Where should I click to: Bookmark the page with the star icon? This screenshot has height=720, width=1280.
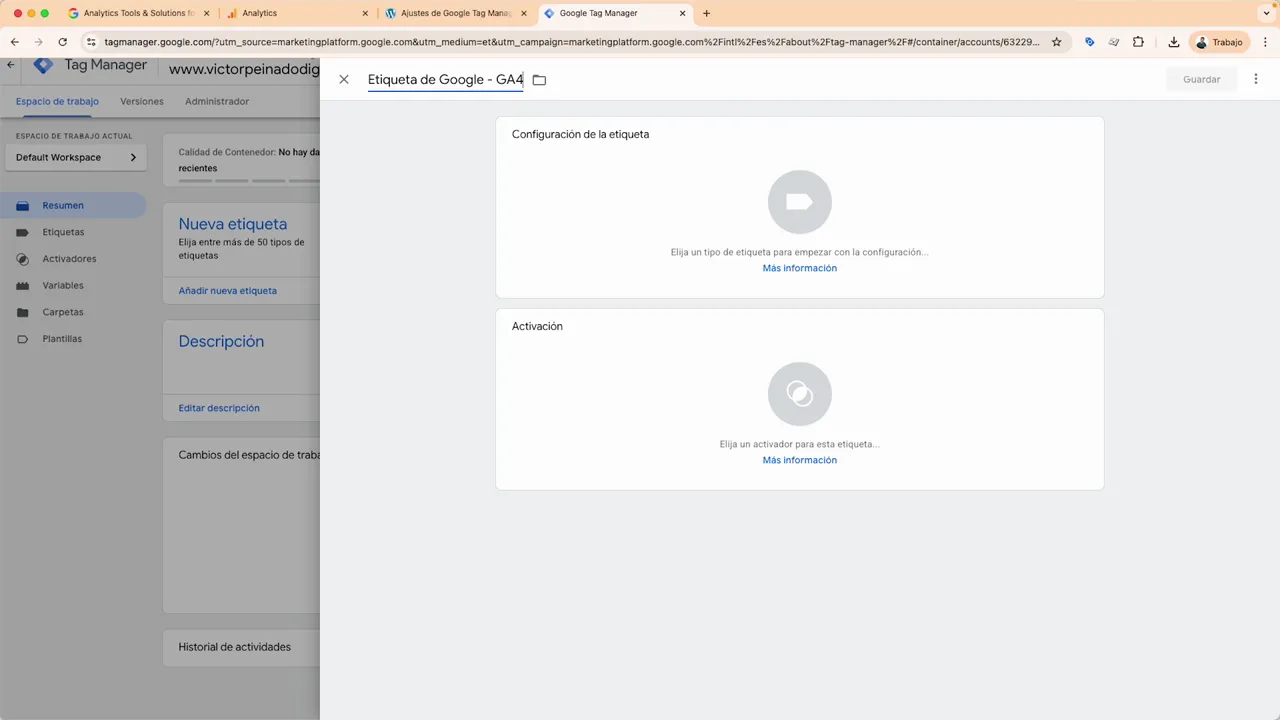[1056, 42]
